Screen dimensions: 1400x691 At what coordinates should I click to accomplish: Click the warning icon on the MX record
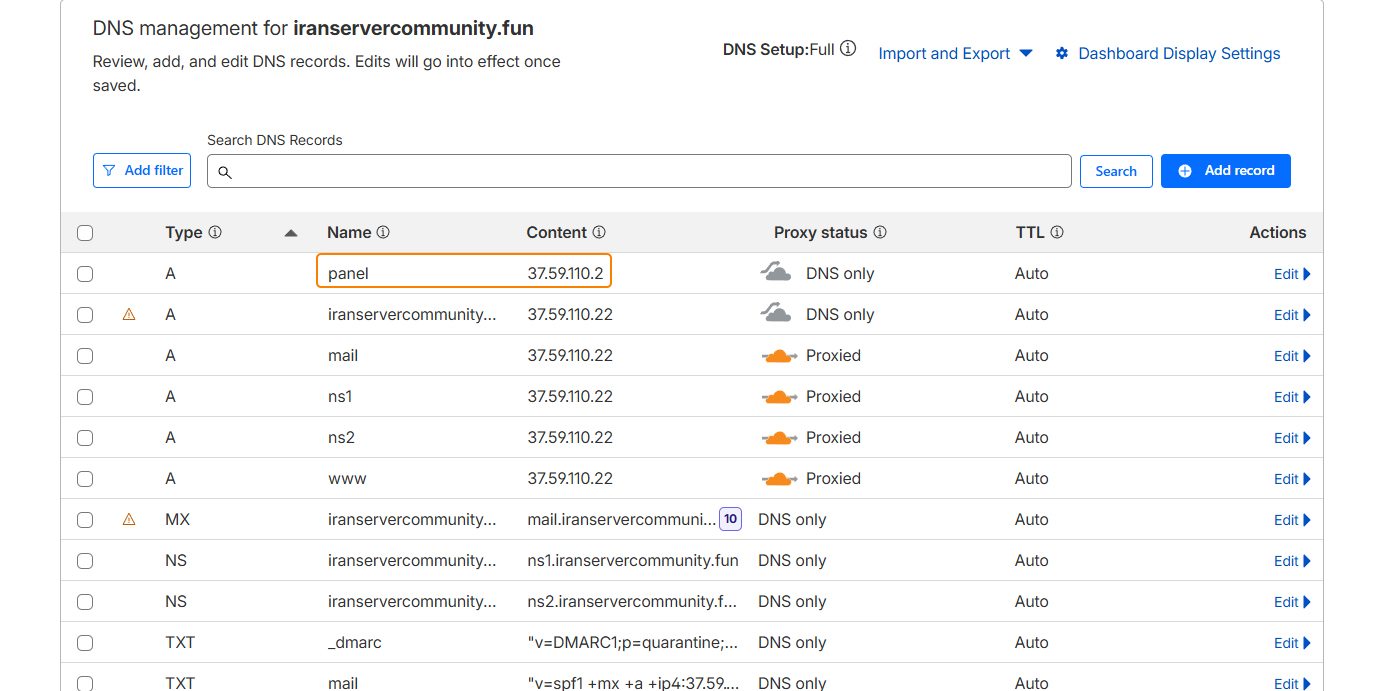point(129,519)
